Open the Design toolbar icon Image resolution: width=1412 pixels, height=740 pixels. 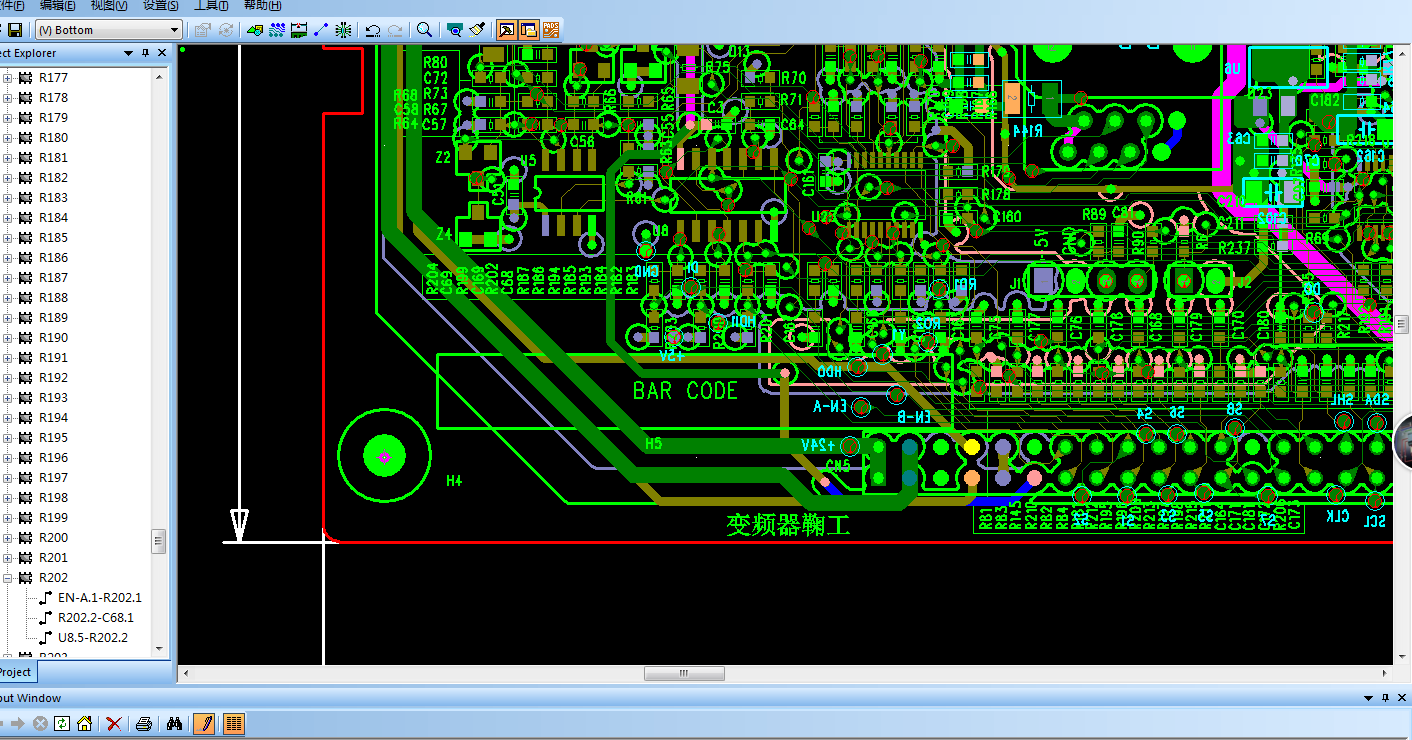click(x=254, y=30)
